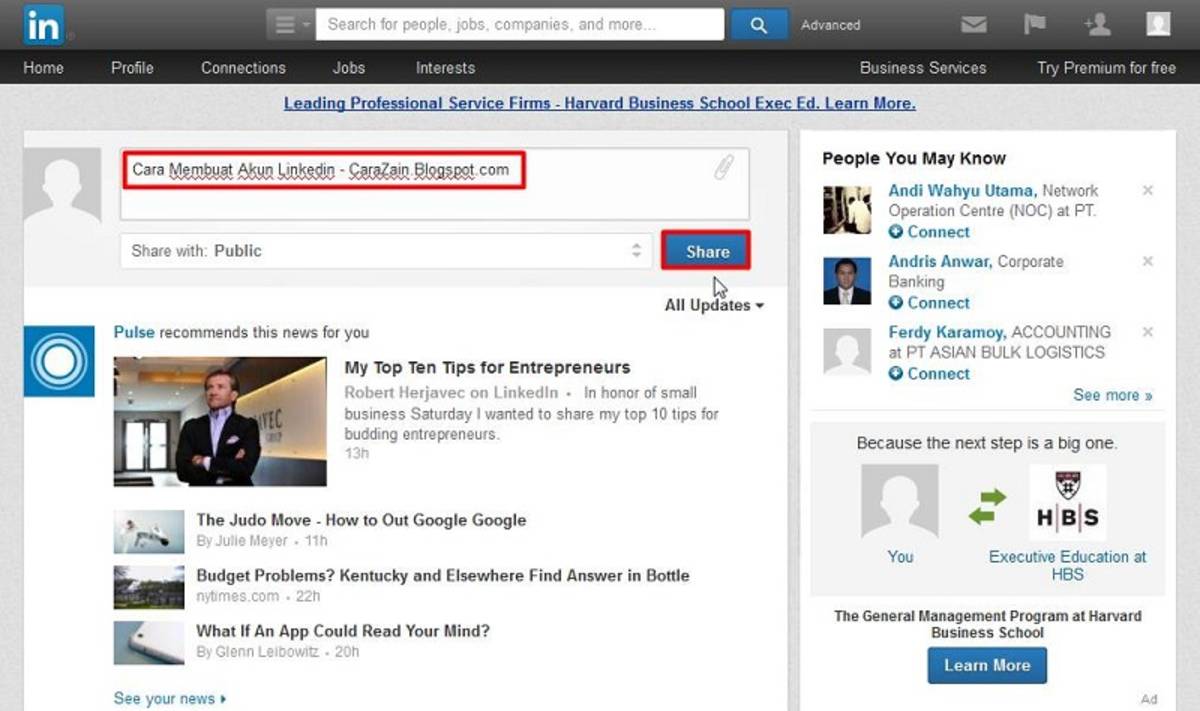The width and height of the screenshot is (1200, 711).
Task: Dismiss the Andi Wahyu Utama suggestion
Action: [x=1147, y=190]
